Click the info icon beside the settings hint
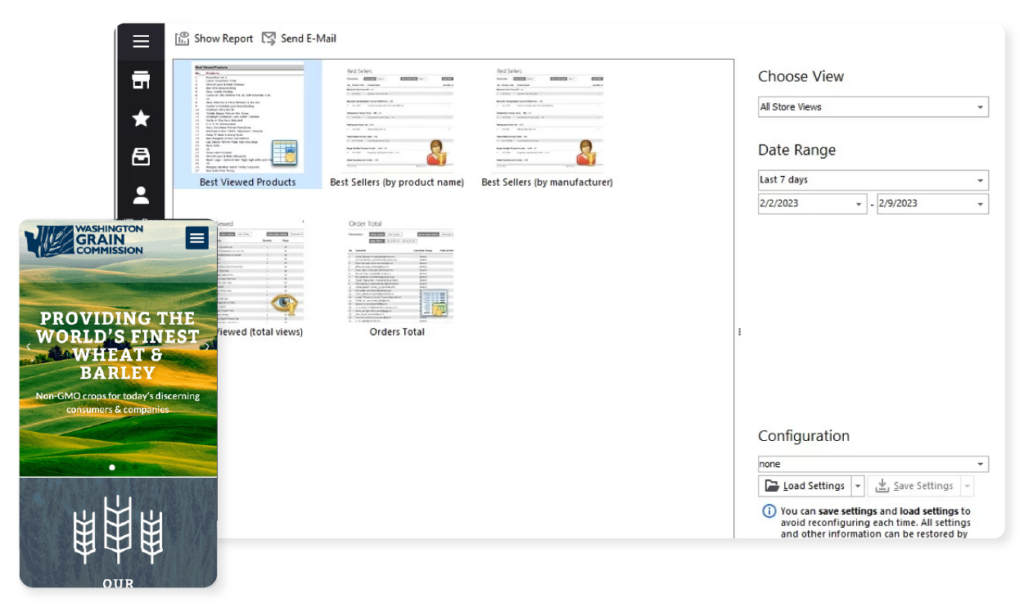The width and height of the screenshot is (1024, 607). coord(769,511)
